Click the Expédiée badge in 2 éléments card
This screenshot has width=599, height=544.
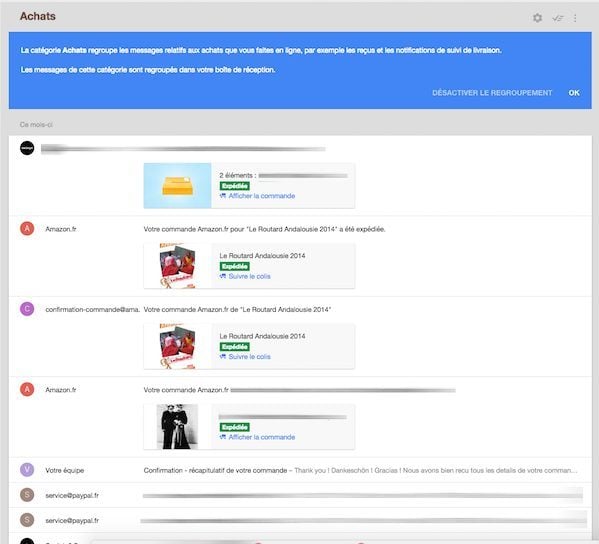235,186
